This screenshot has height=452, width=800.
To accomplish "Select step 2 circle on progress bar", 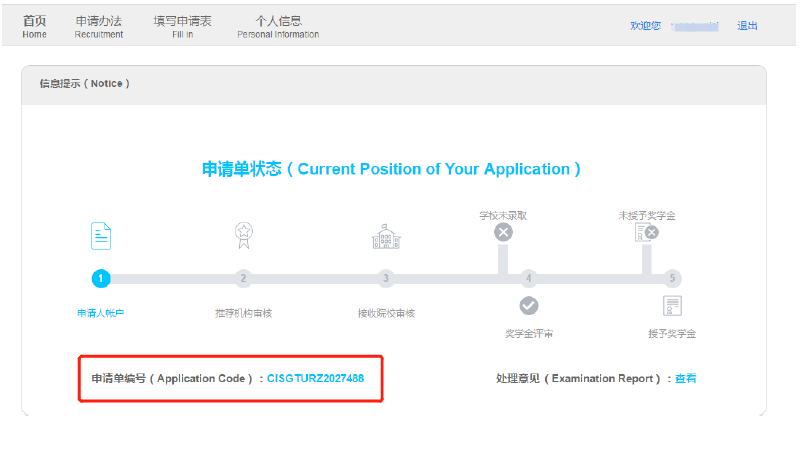I will coord(243,278).
